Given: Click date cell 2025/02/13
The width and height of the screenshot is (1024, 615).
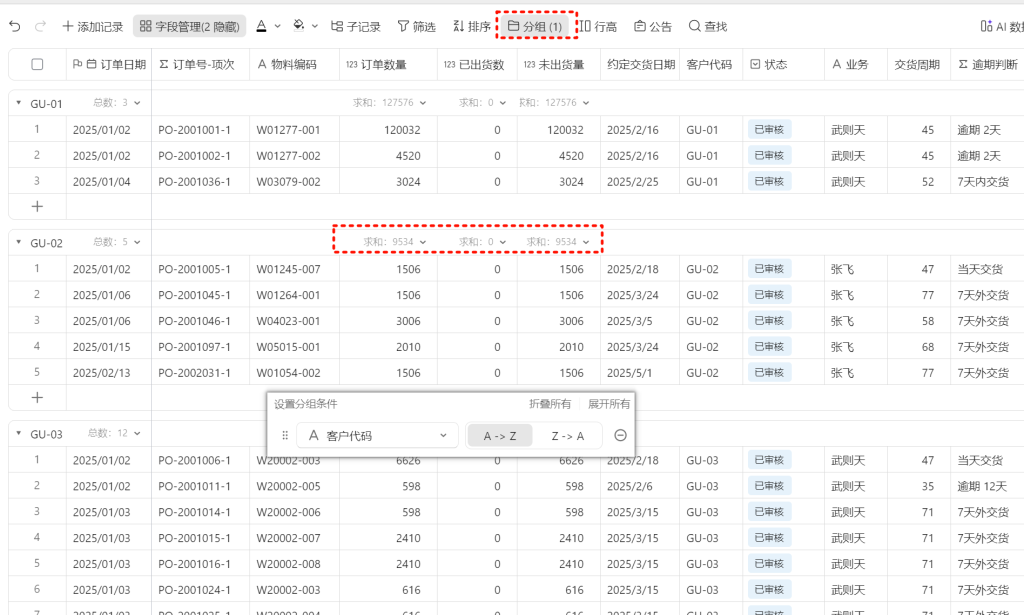Looking at the screenshot, I should pyautogui.click(x=109, y=373).
